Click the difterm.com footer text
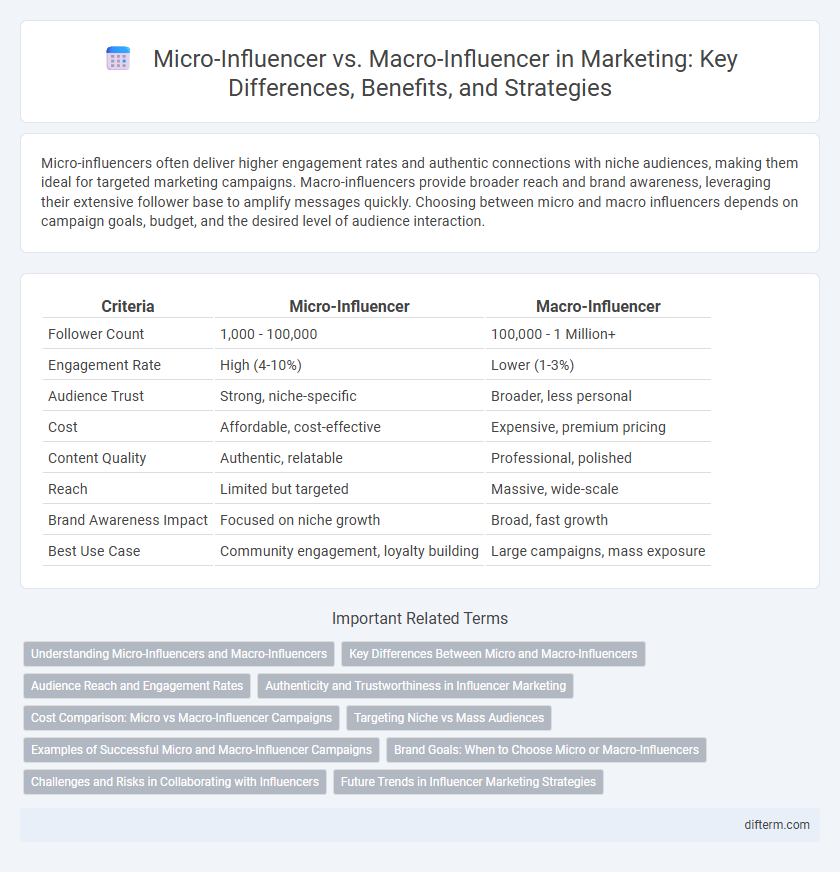The image size is (840, 872). (777, 825)
